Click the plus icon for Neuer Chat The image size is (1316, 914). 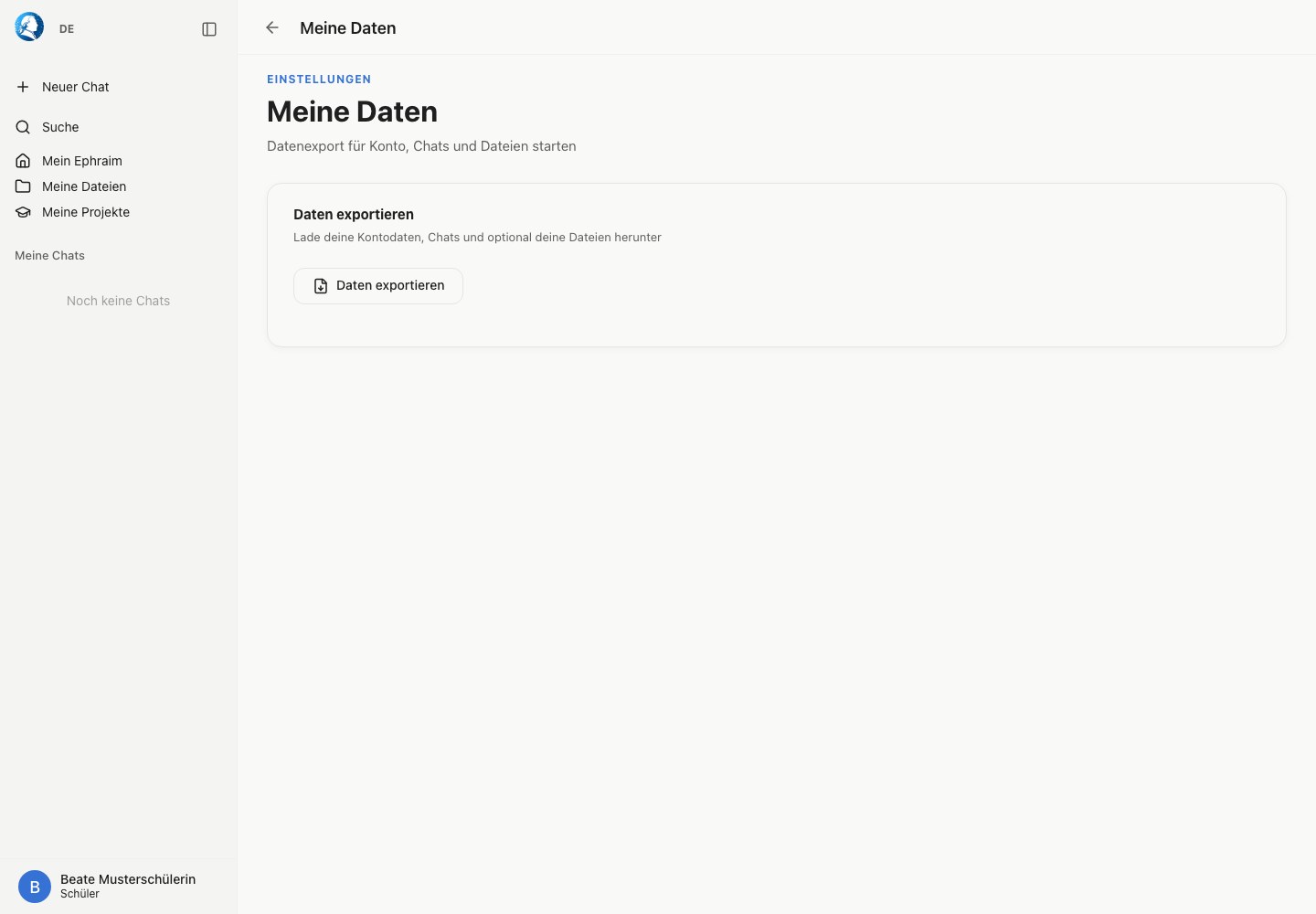[23, 87]
